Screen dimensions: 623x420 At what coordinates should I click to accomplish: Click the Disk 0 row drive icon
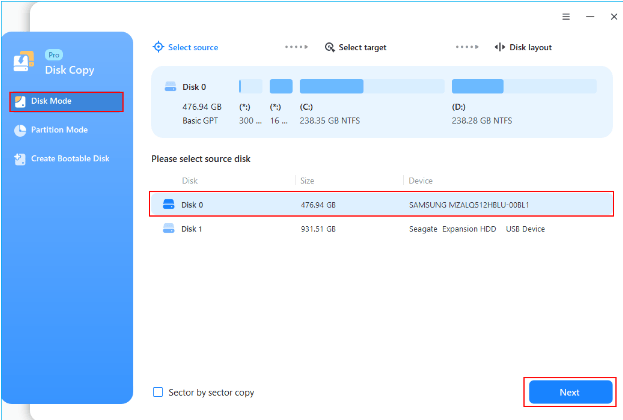click(169, 204)
